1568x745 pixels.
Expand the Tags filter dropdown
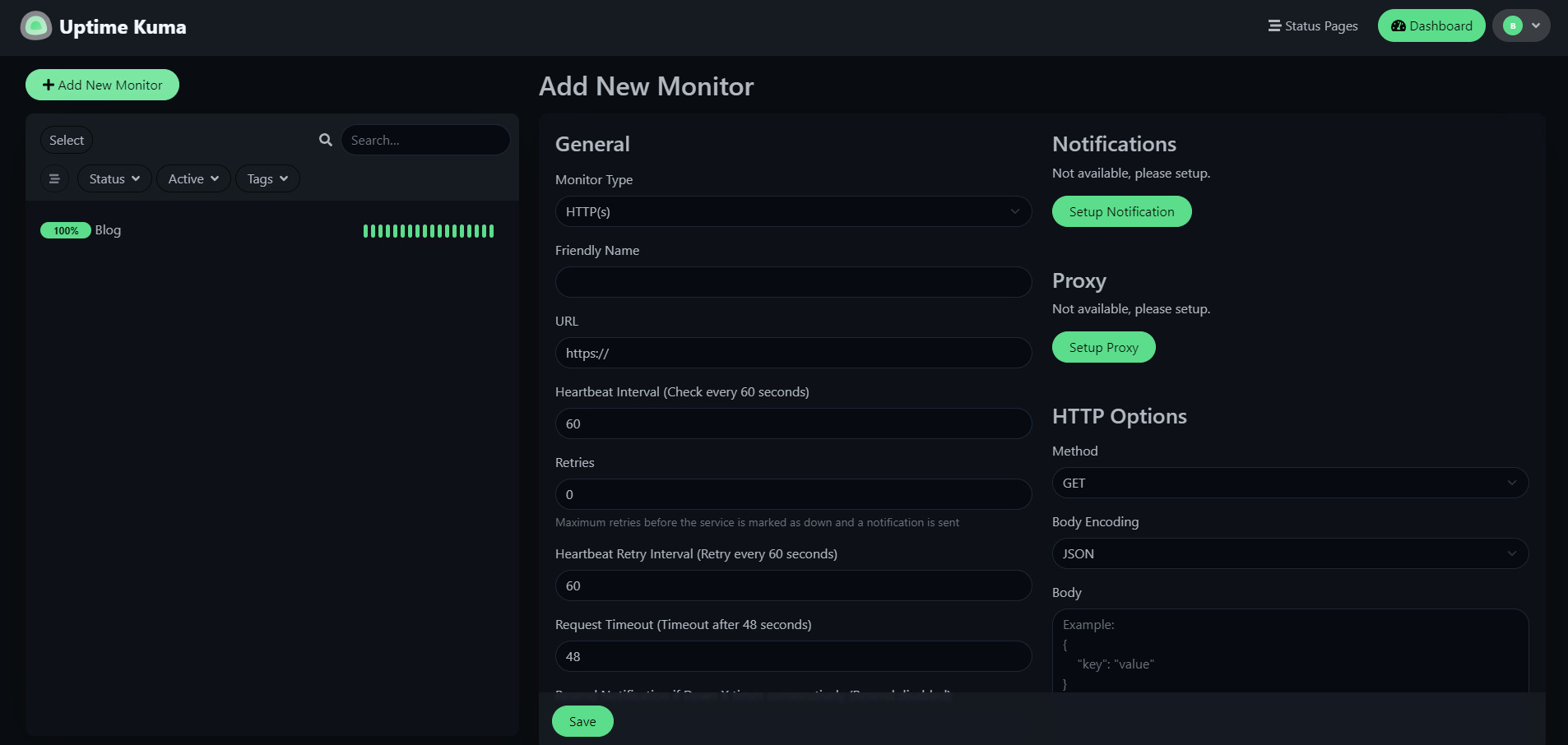tap(267, 178)
